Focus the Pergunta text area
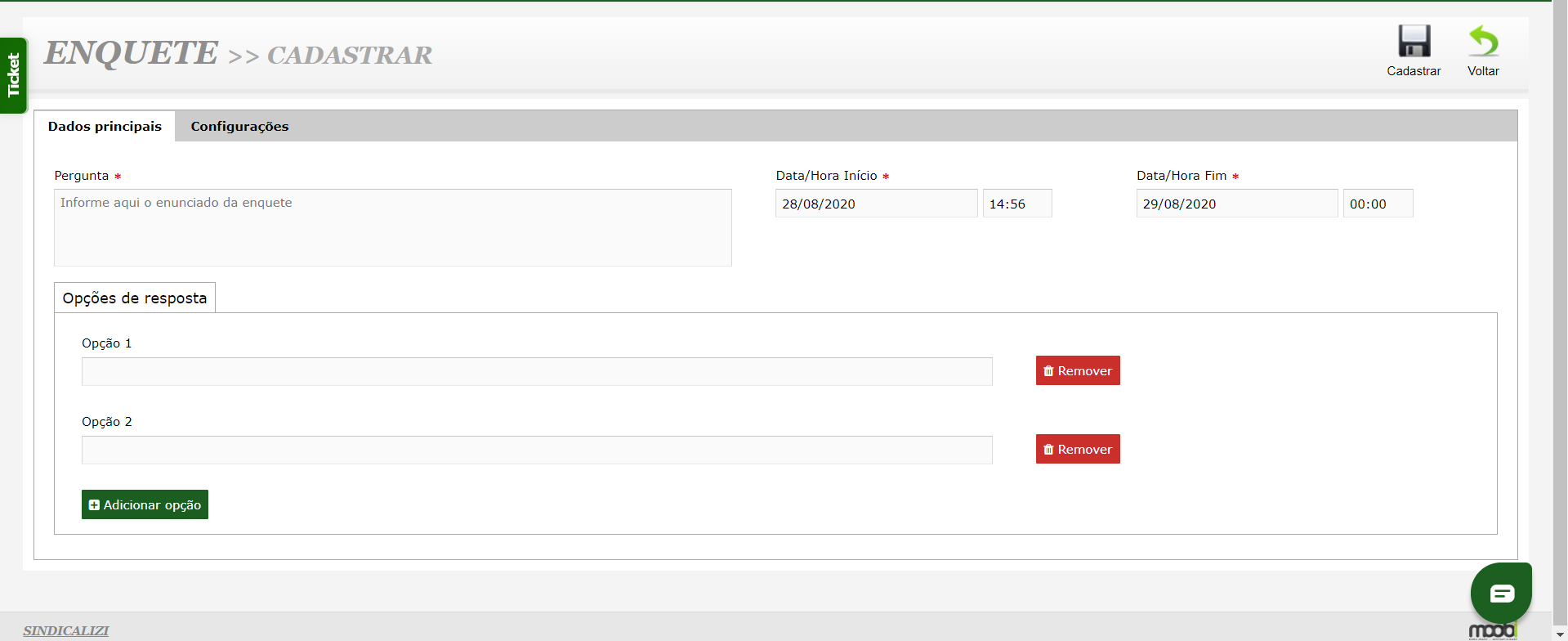1568x641 pixels. [392, 228]
